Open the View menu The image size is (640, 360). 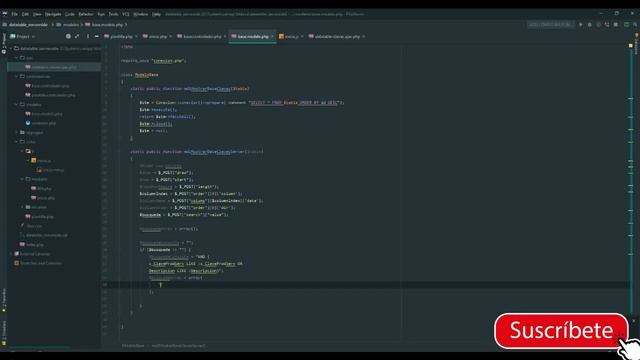click(x=37, y=14)
